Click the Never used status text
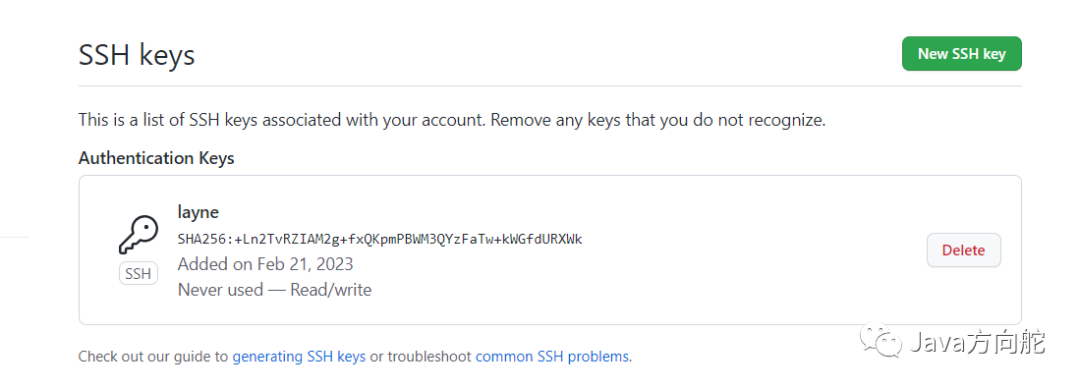Viewport: 1080px width, 389px height. (x=220, y=290)
